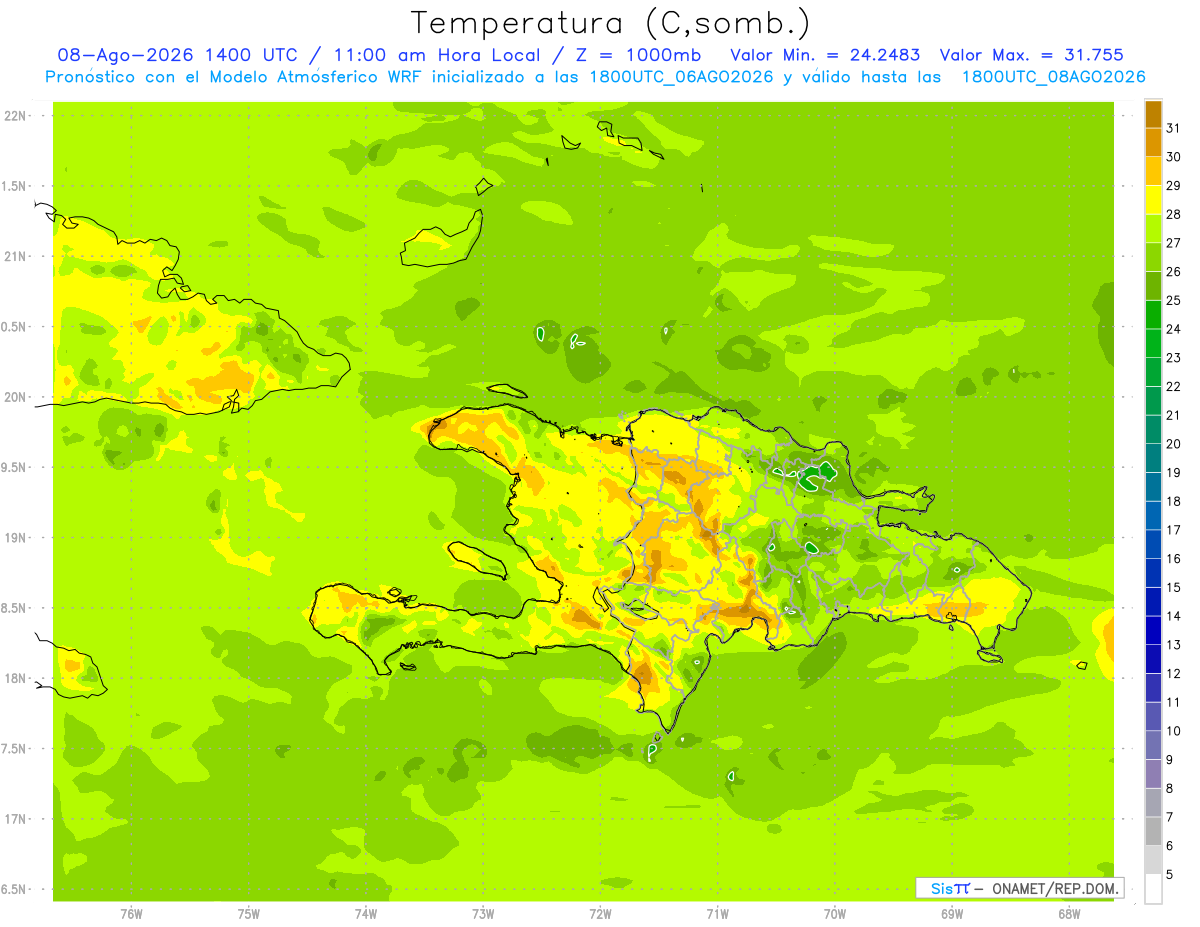Click the '31' color bar label

click(x=1174, y=129)
